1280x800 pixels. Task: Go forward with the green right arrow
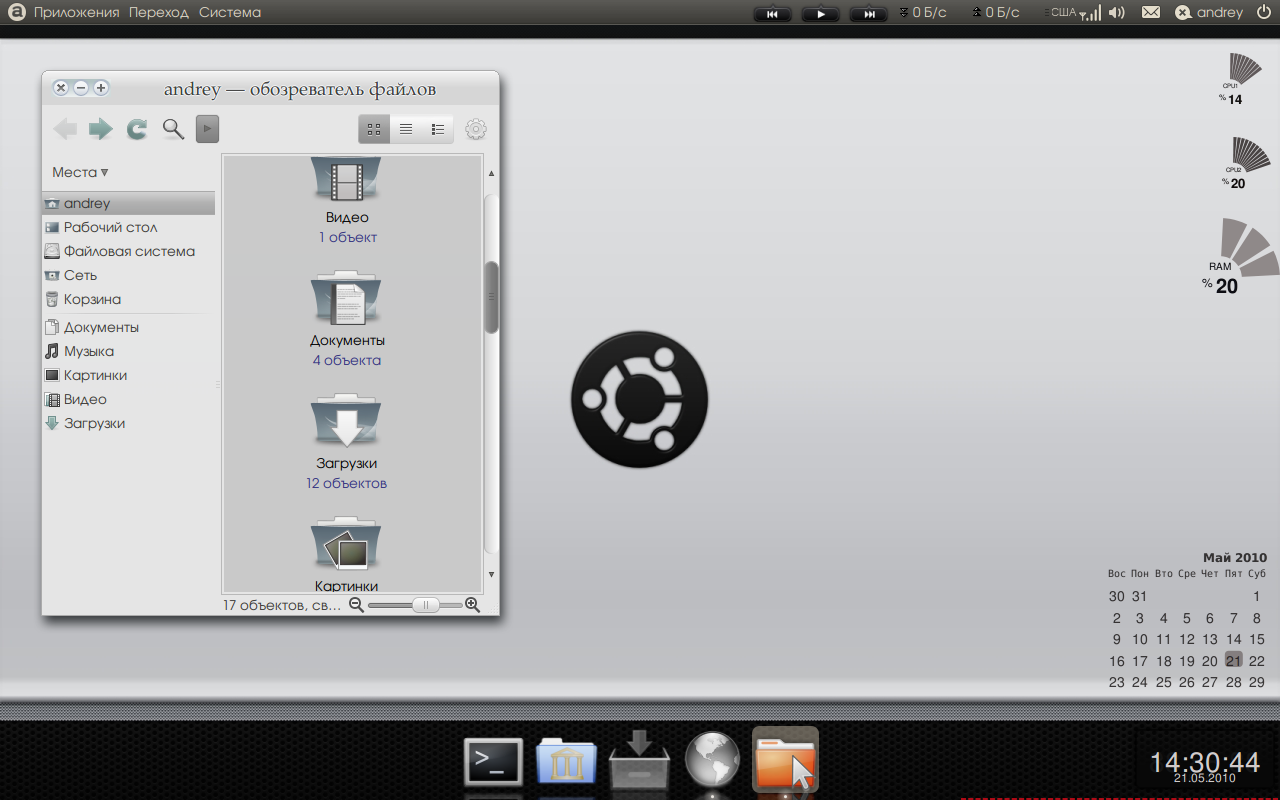[x=101, y=129]
